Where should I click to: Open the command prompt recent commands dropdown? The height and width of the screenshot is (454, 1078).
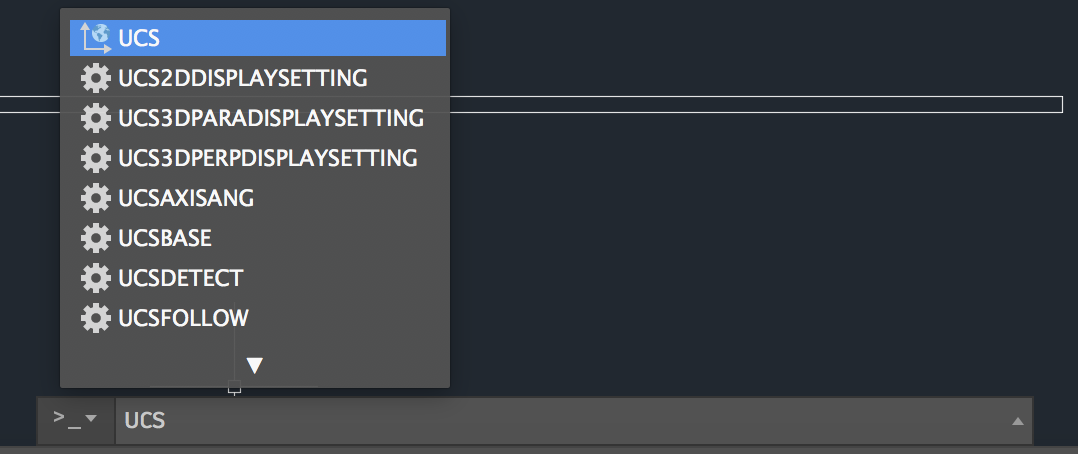coord(76,420)
